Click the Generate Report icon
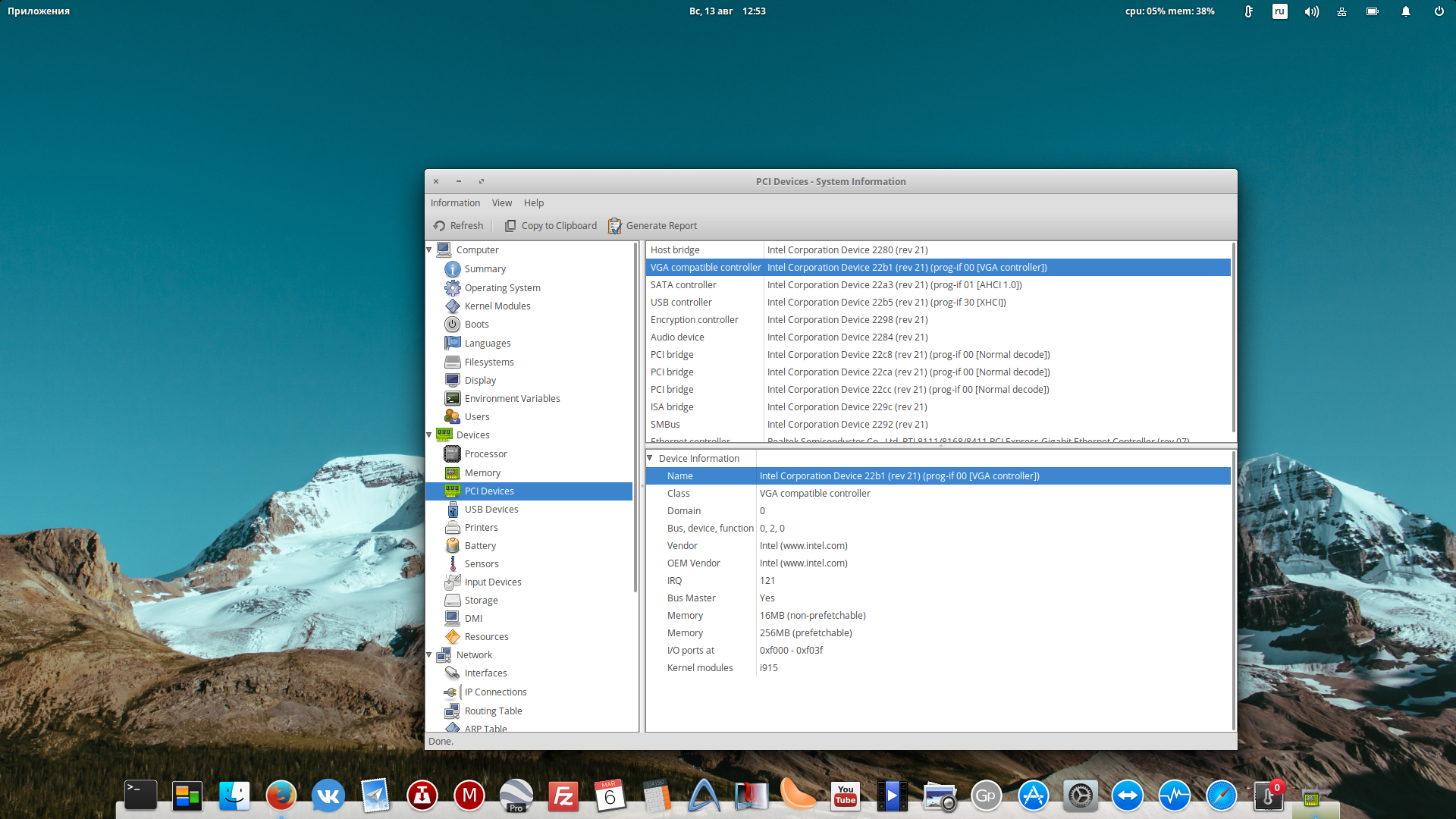The width and height of the screenshot is (1456, 819). click(x=615, y=226)
